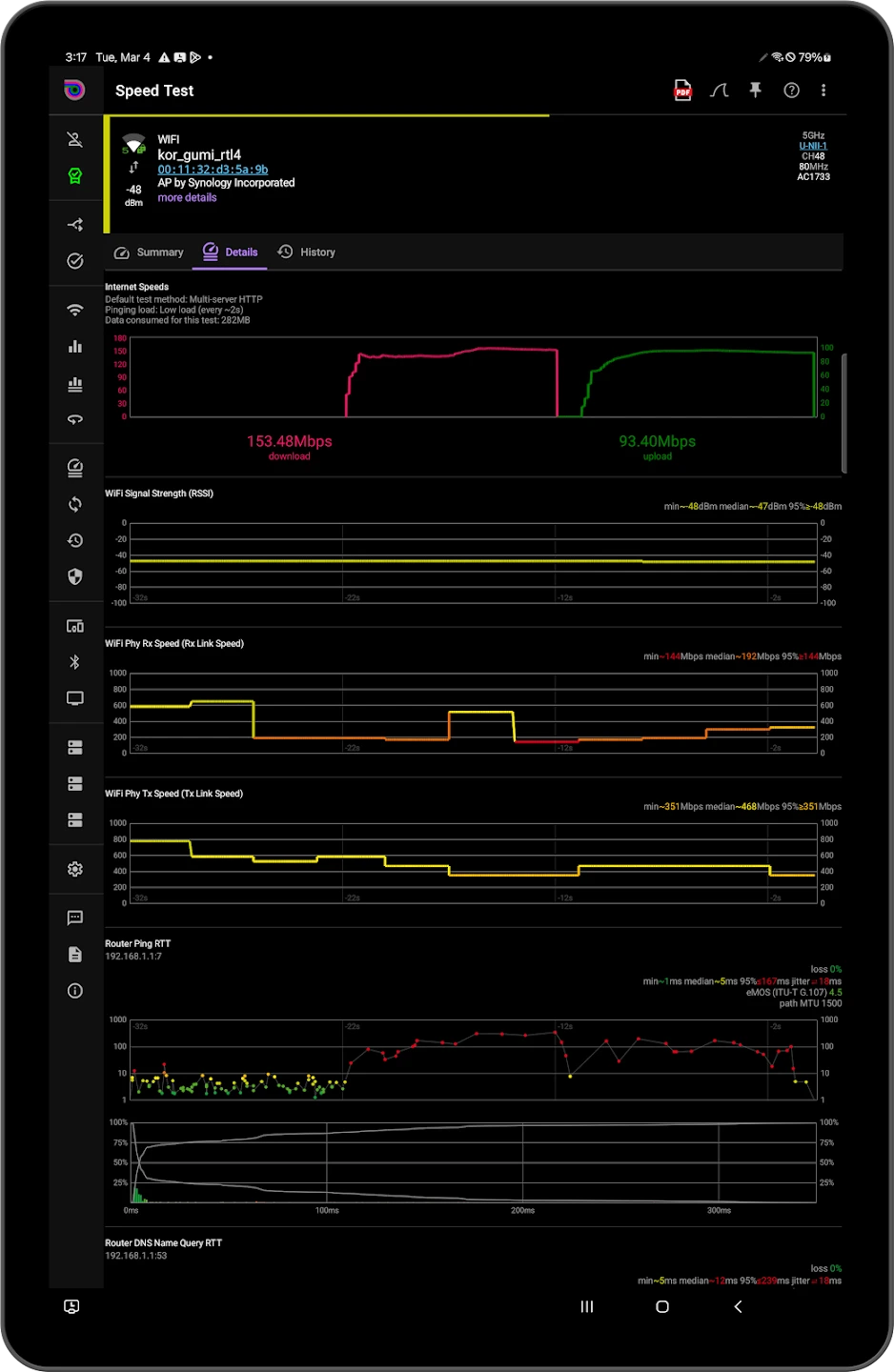Open settings gear in sidebar
This screenshot has width=894, height=1372.
pos(75,869)
